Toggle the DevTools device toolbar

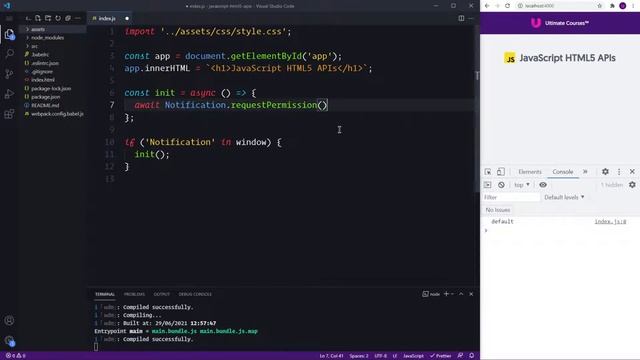[500, 172]
